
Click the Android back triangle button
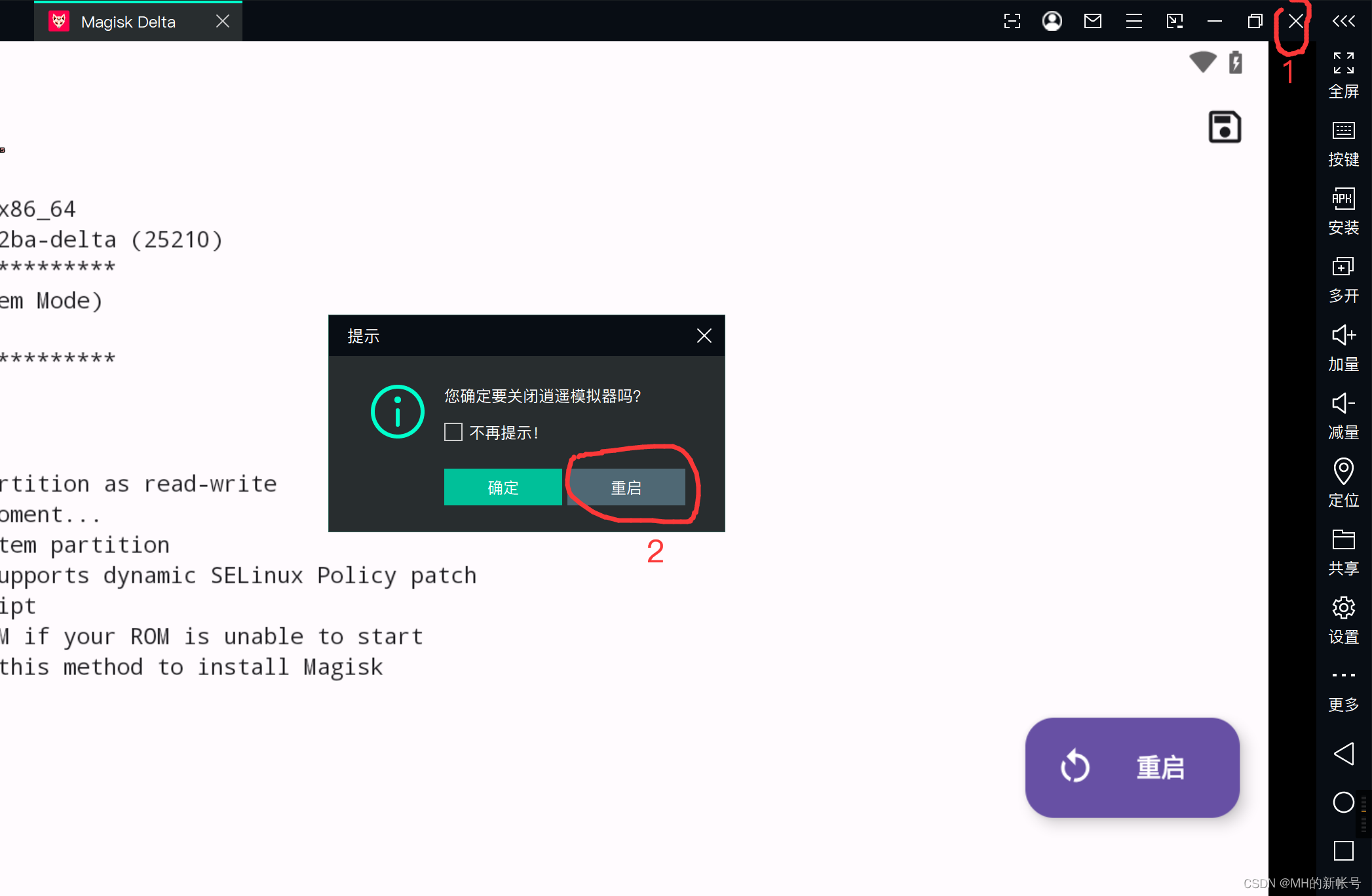click(x=1343, y=754)
